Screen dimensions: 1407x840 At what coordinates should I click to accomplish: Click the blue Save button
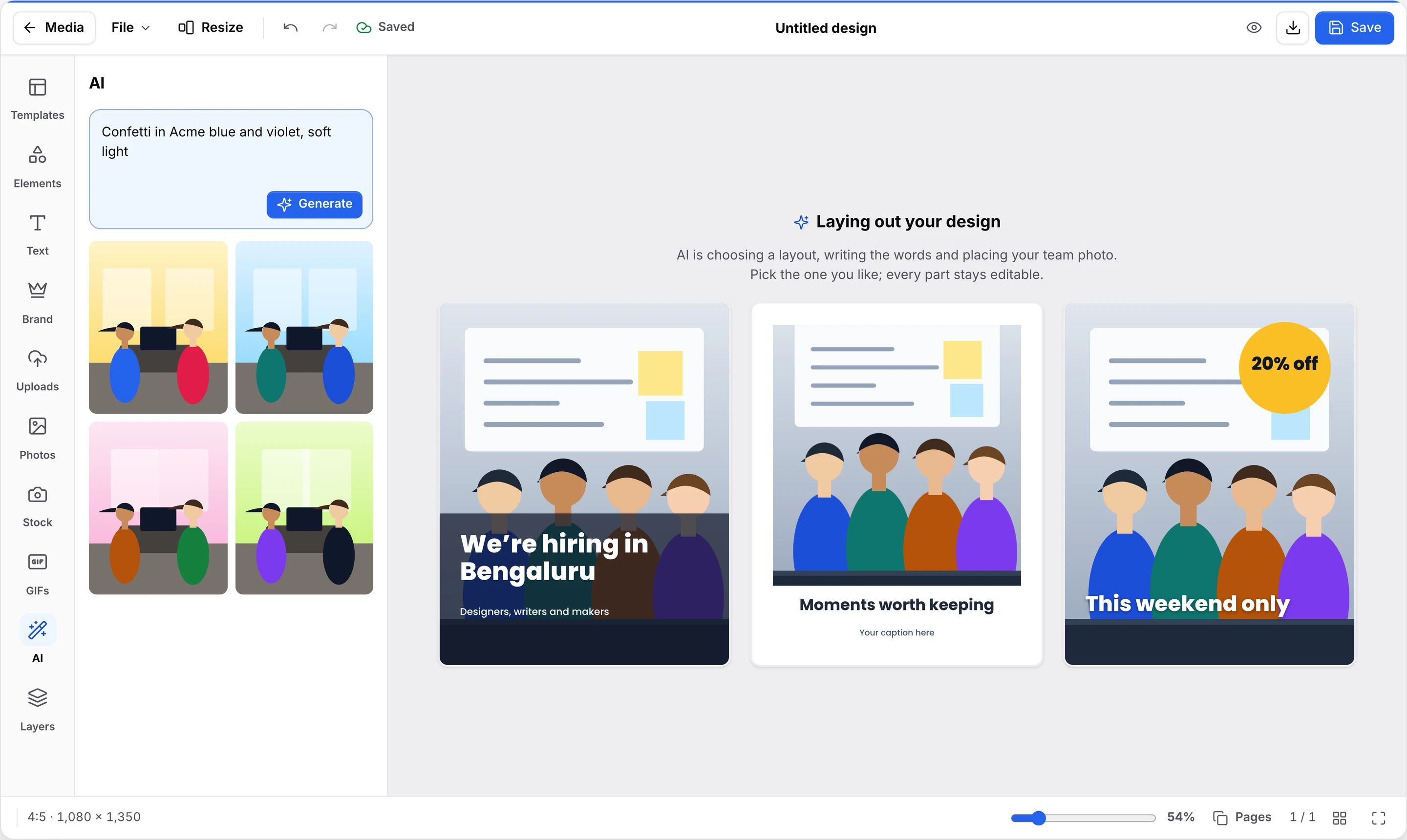click(x=1354, y=28)
